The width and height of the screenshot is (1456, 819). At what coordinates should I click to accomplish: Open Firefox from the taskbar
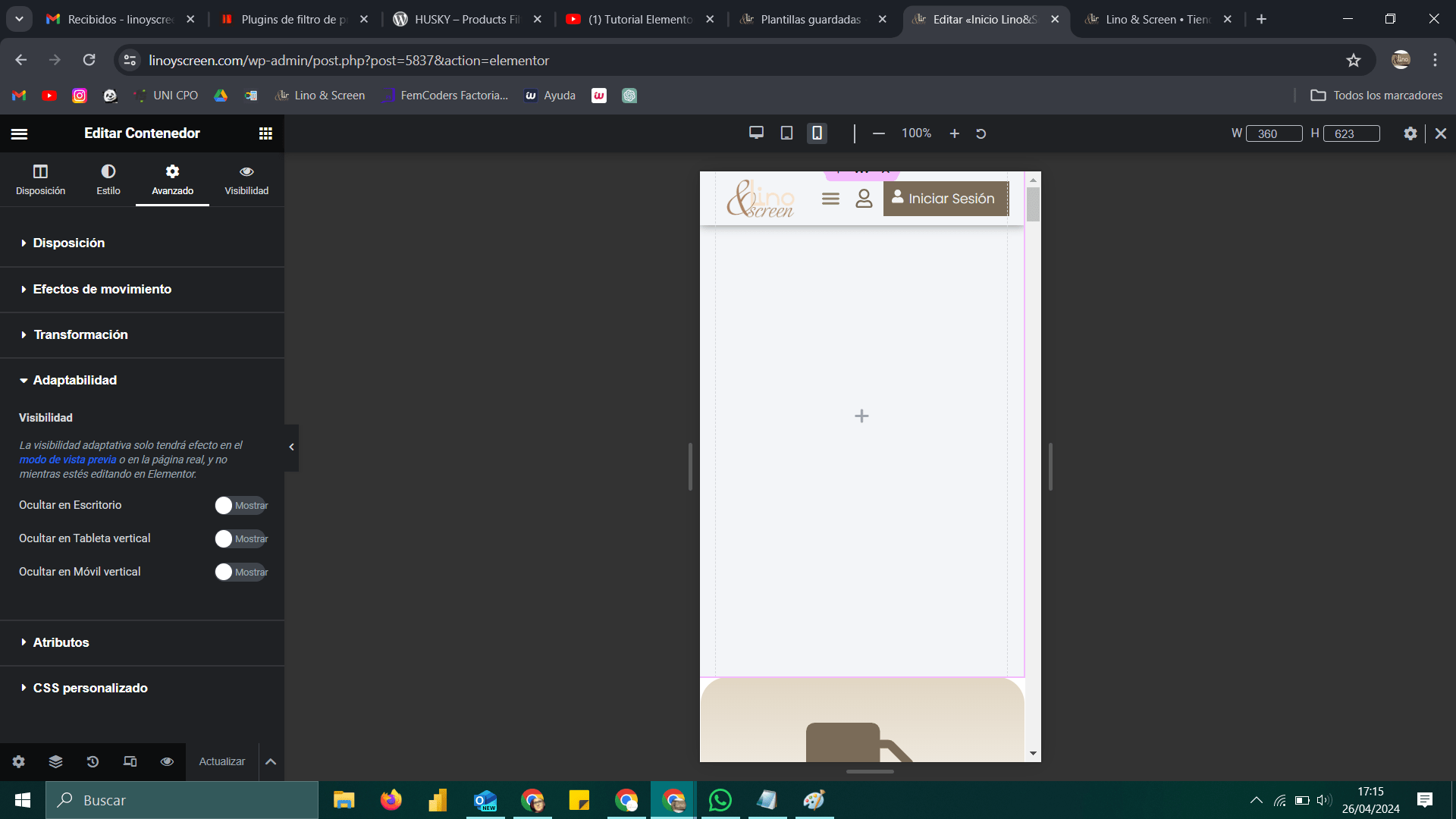(x=391, y=800)
